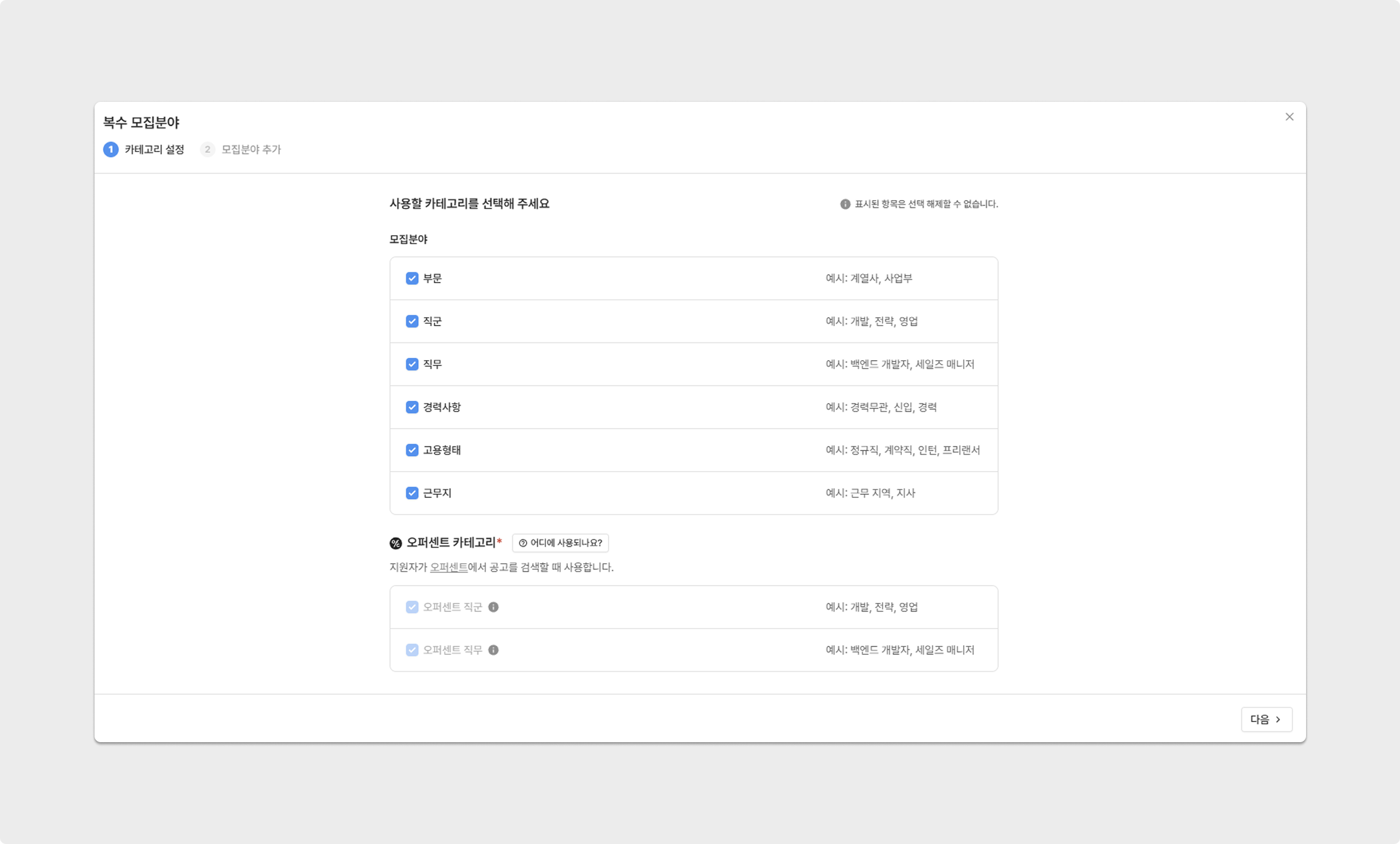This screenshot has height=844, width=1400.
Task: Click info icon beside 오퍼센트 직군
Action: click(x=493, y=607)
